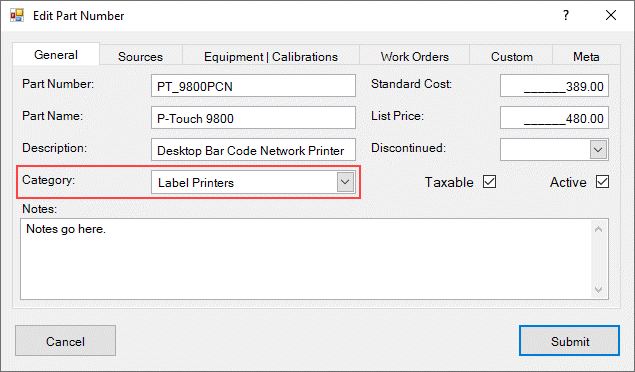Open the Discontinued dropdown
The height and width of the screenshot is (372, 635).
pyautogui.click(x=598, y=150)
